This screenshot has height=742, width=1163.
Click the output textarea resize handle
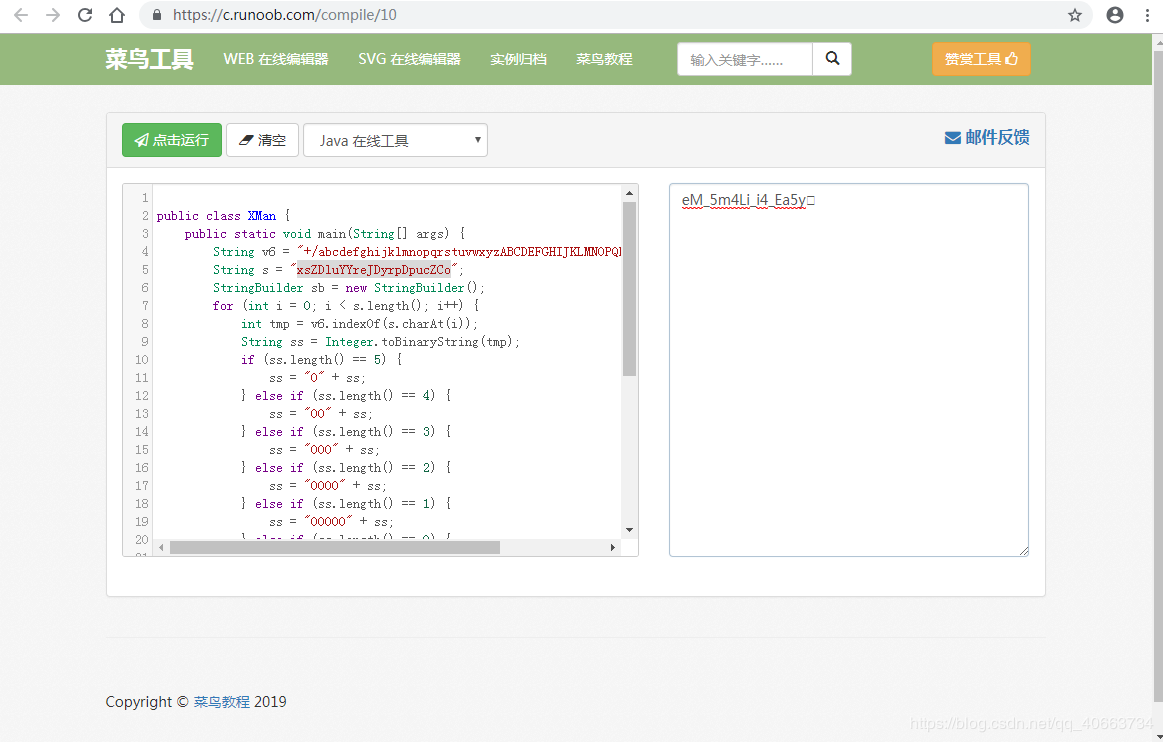point(1024,551)
